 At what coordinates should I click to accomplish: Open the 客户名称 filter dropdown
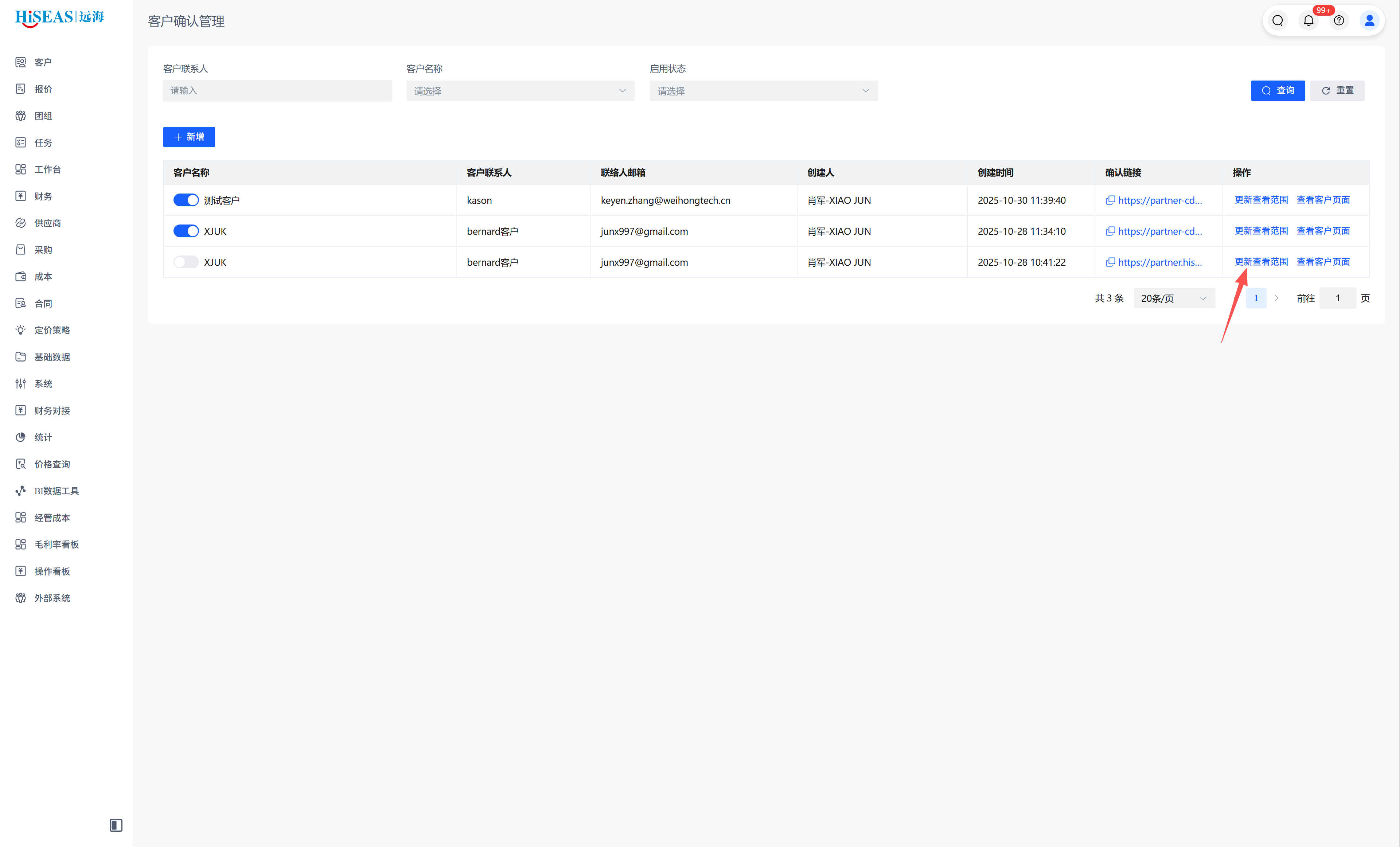(520, 91)
